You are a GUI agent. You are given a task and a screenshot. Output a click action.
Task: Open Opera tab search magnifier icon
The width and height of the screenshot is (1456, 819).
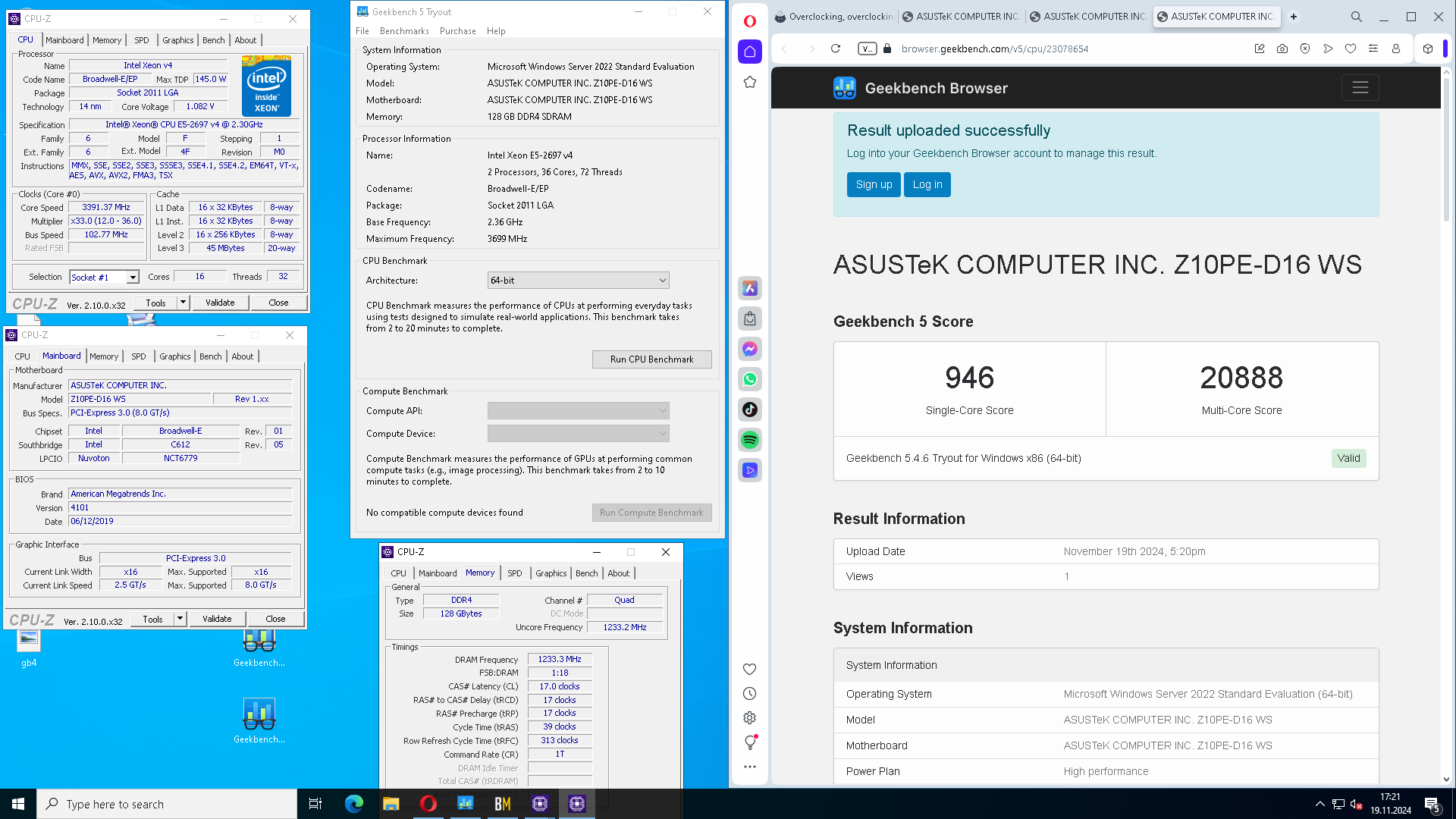[1357, 17]
